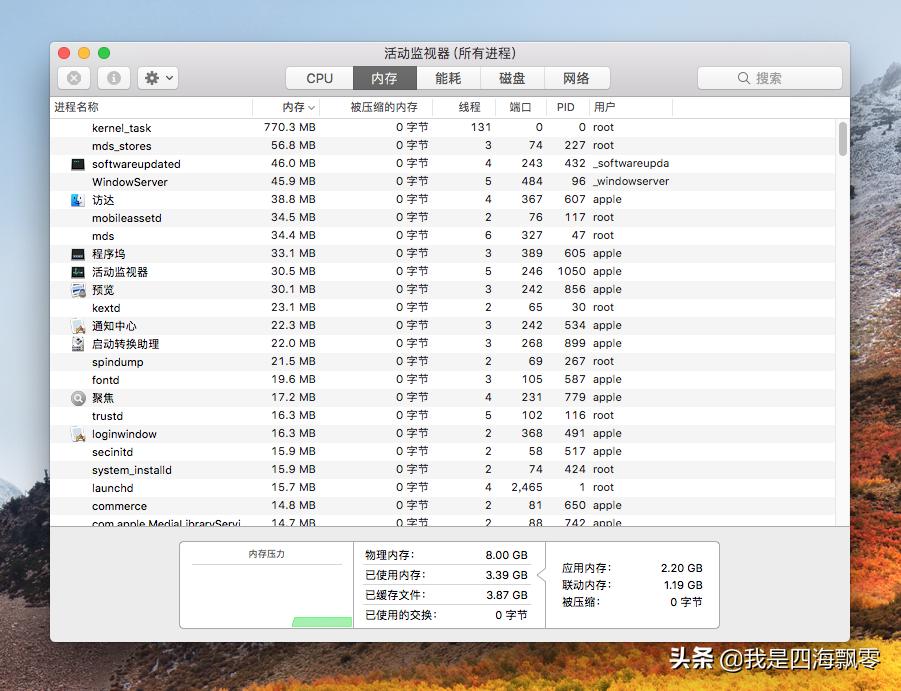The height and width of the screenshot is (691, 901).
Task: Toggle sort direction on the 内存 column
Action: tap(294, 107)
